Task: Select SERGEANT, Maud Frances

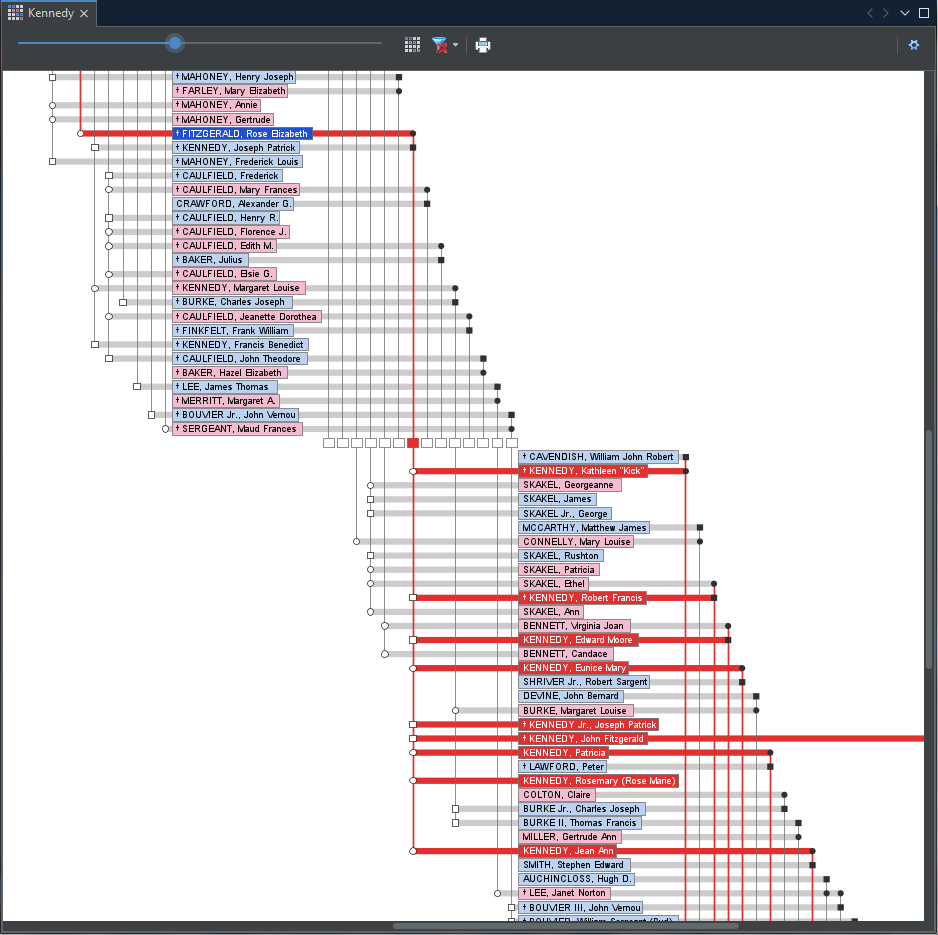Action: (x=237, y=429)
